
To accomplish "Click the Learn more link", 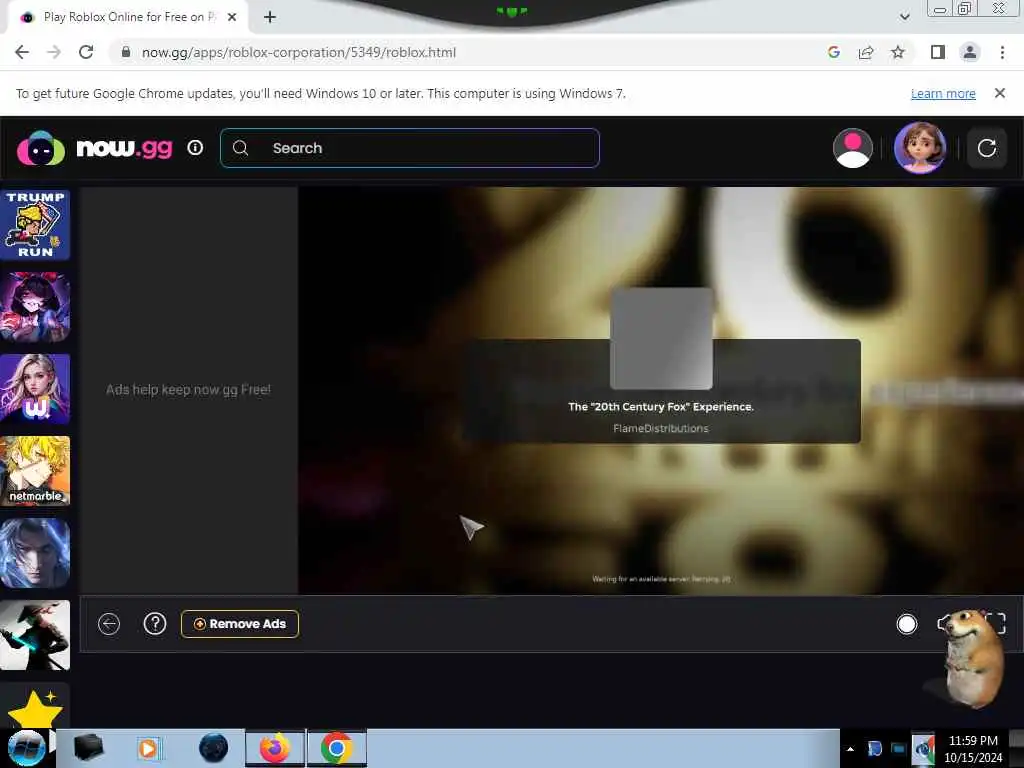I will [x=943, y=93].
